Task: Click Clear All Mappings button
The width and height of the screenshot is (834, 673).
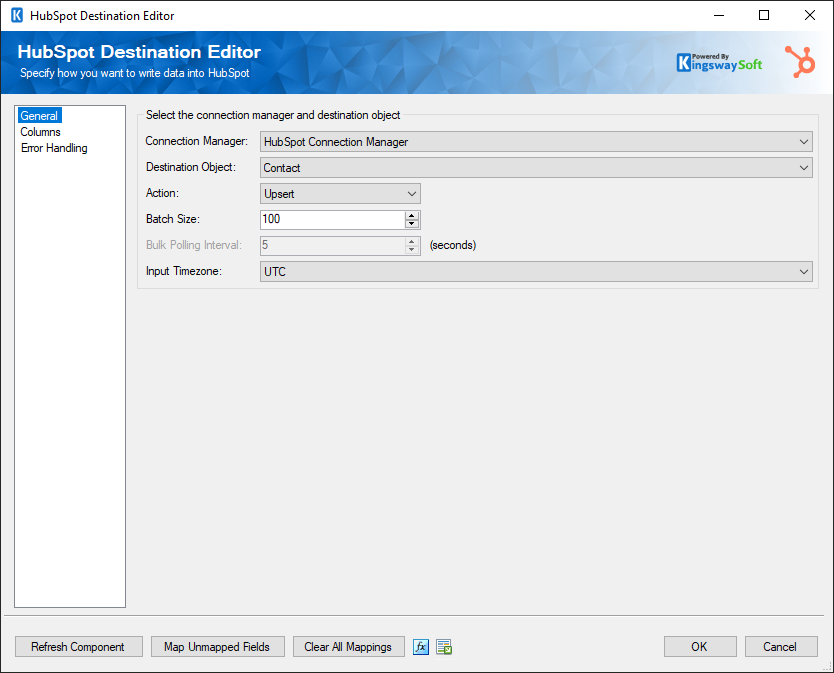Action: pos(348,647)
